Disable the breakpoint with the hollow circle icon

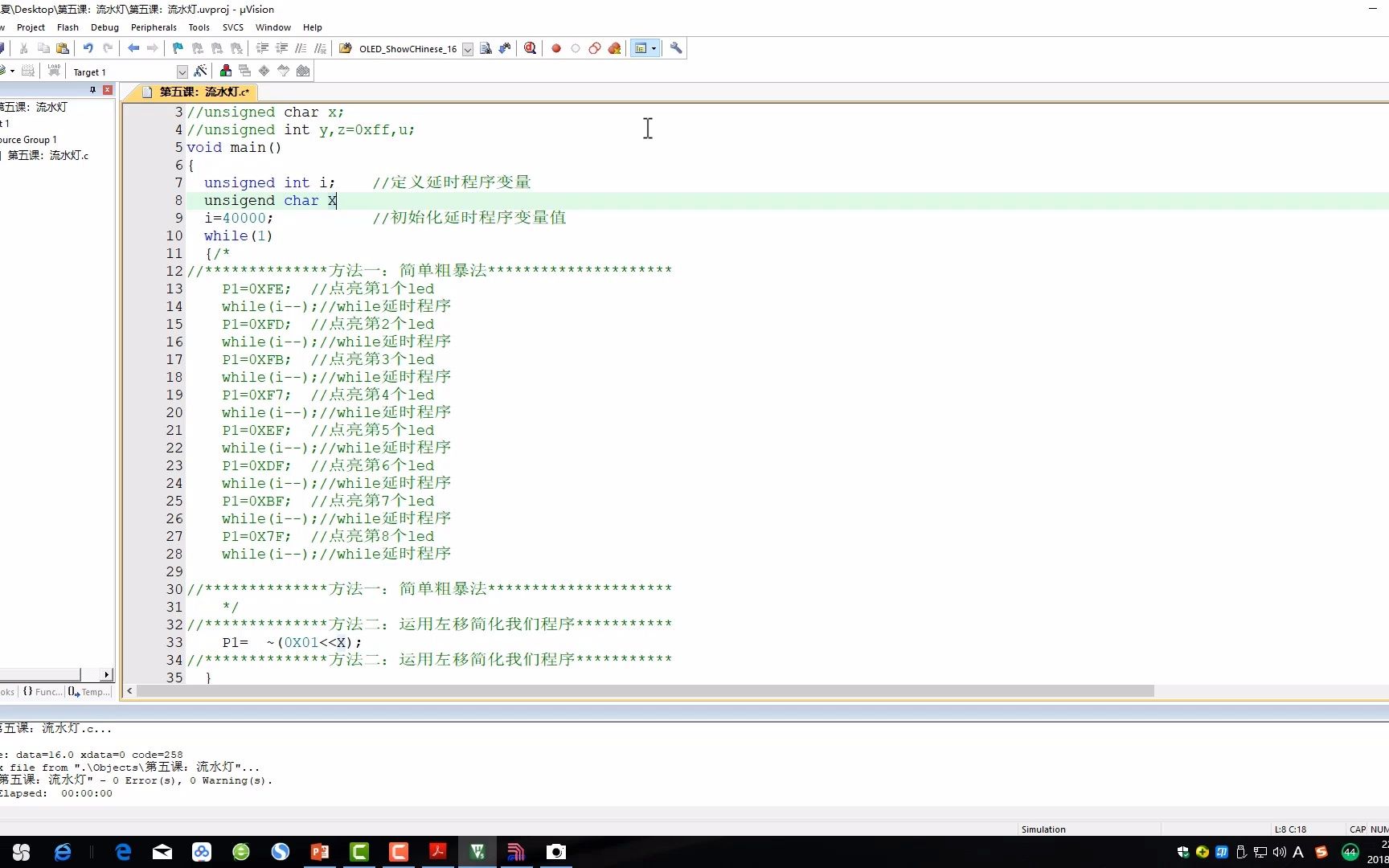pos(576,48)
